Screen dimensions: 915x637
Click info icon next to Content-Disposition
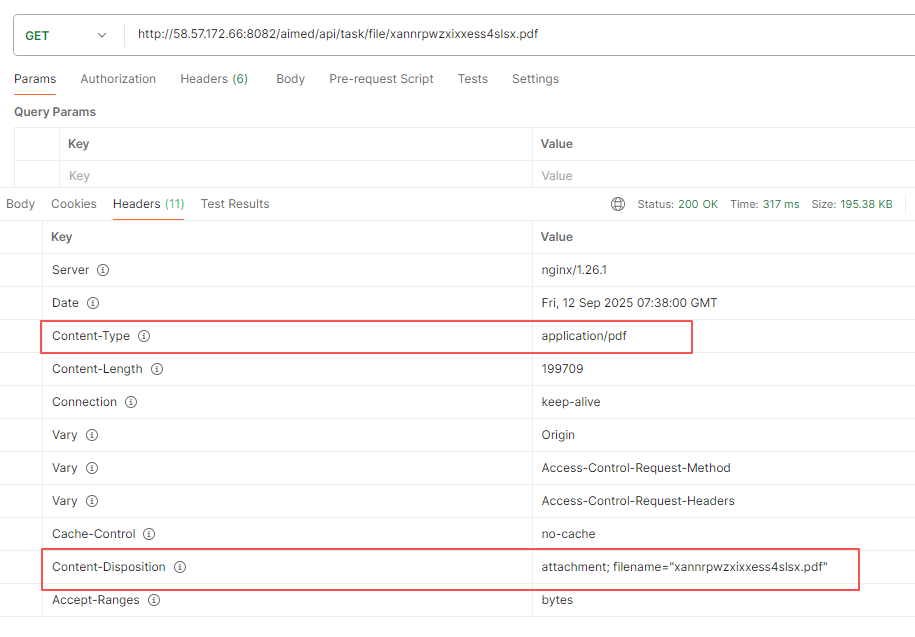point(180,567)
